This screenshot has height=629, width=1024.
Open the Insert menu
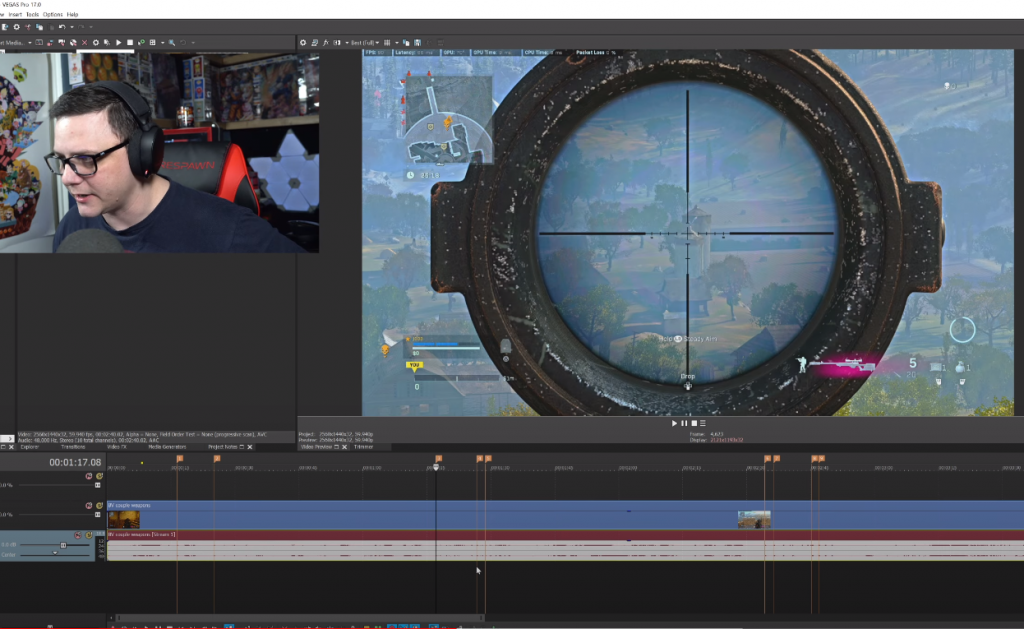pos(15,14)
